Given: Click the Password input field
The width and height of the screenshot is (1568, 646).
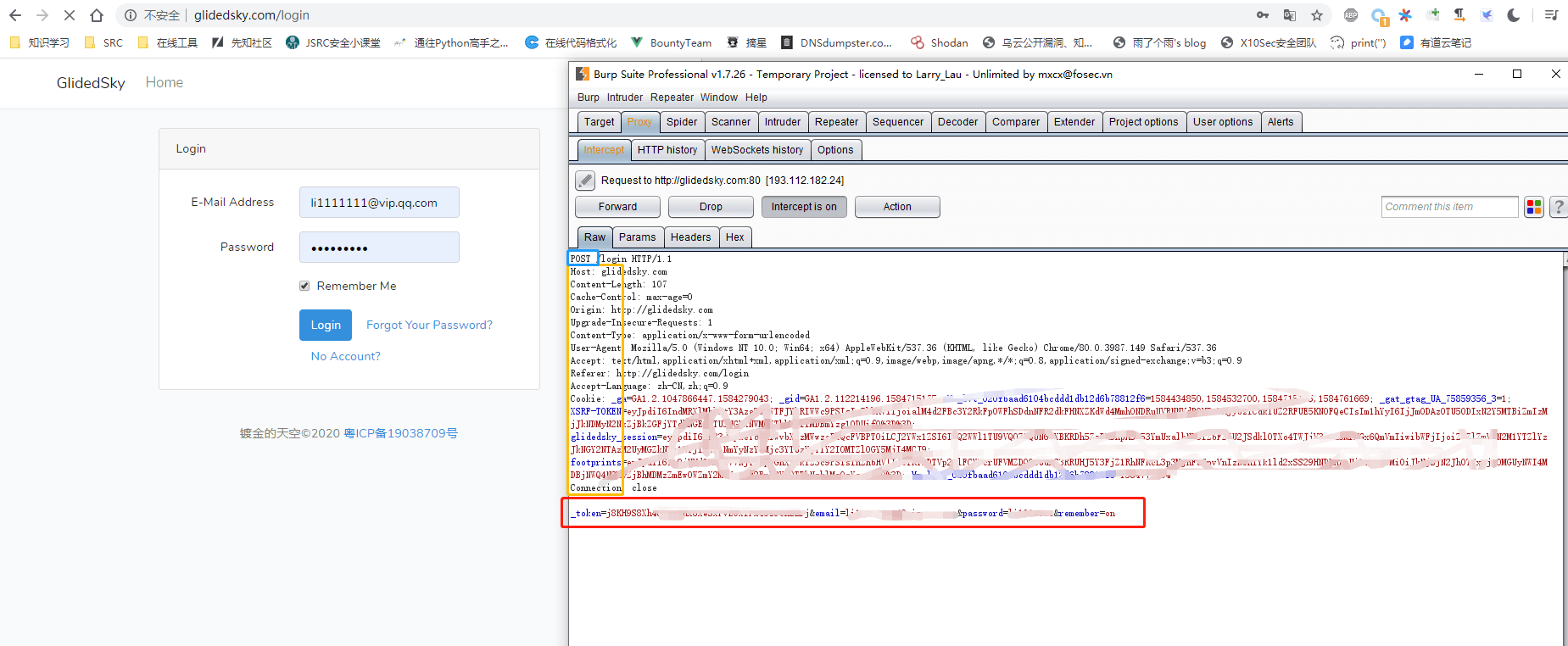Looking at the screenshot, I should coord(379,248).
